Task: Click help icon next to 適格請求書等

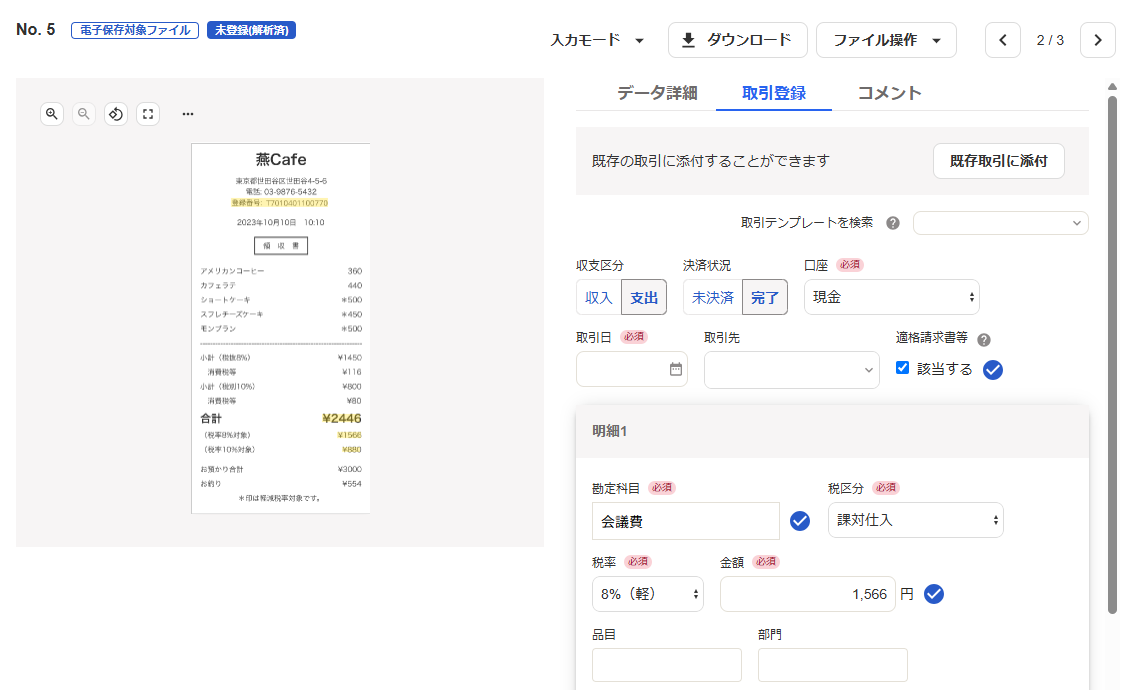Action: point(984,340)
